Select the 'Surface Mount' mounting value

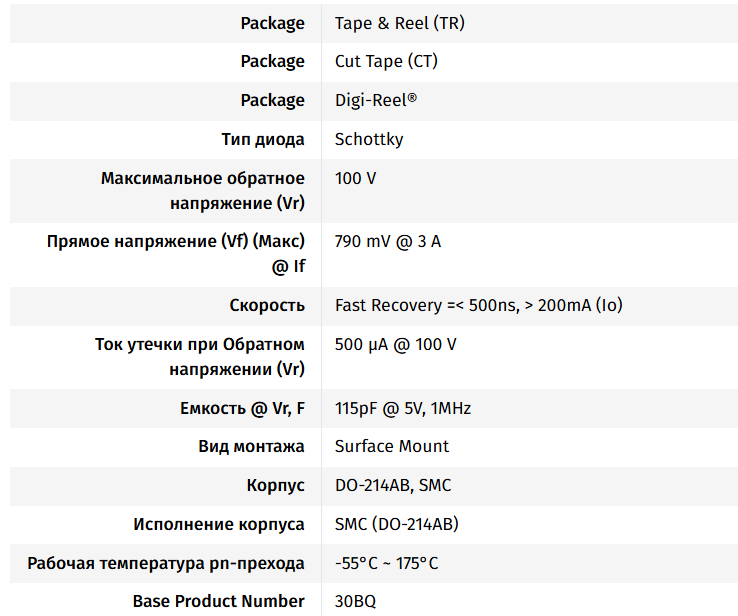(x=392, y=446)
